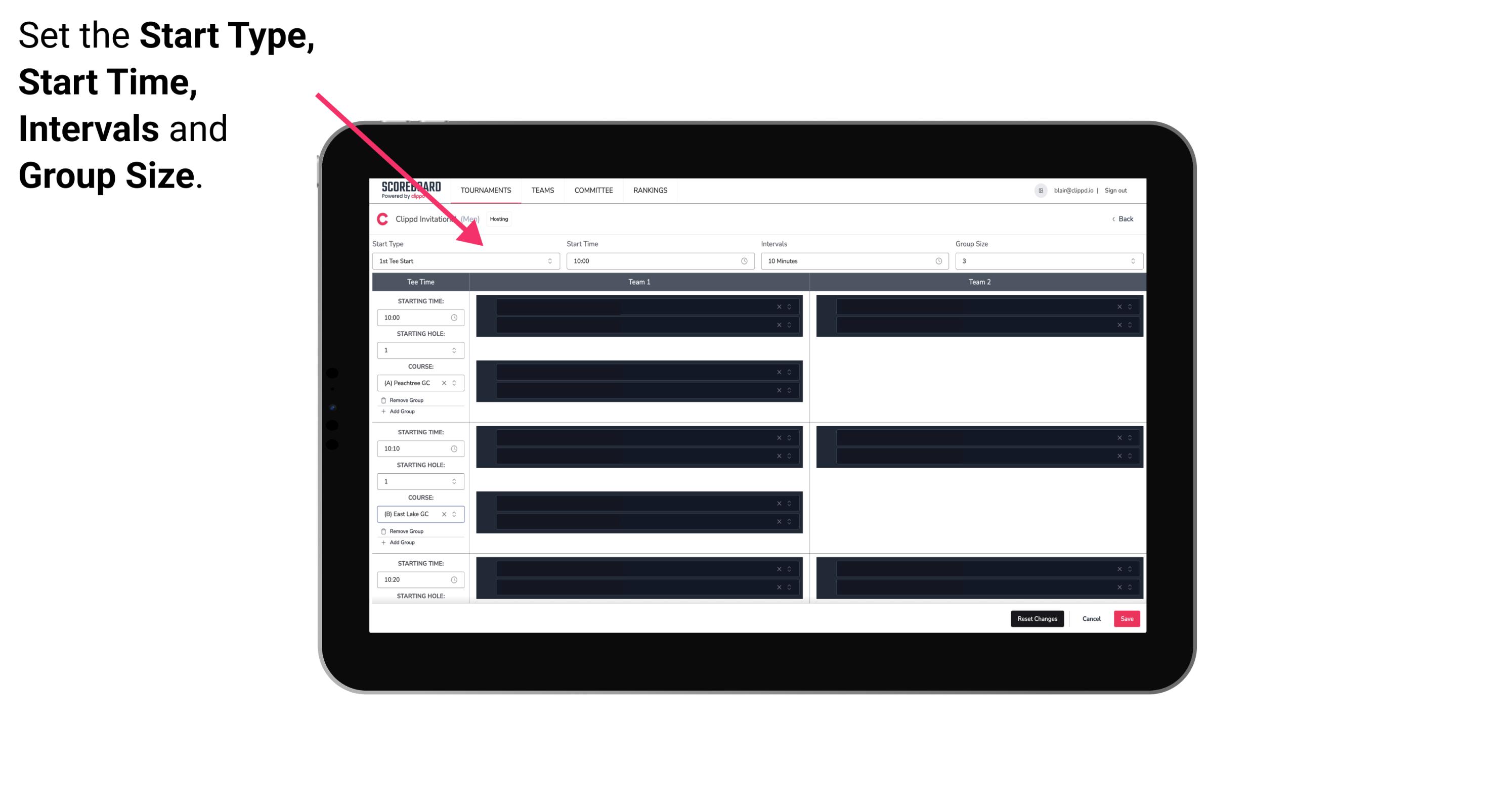
Task: Click the Reset Changes button
Action: tap(1037, 618)
